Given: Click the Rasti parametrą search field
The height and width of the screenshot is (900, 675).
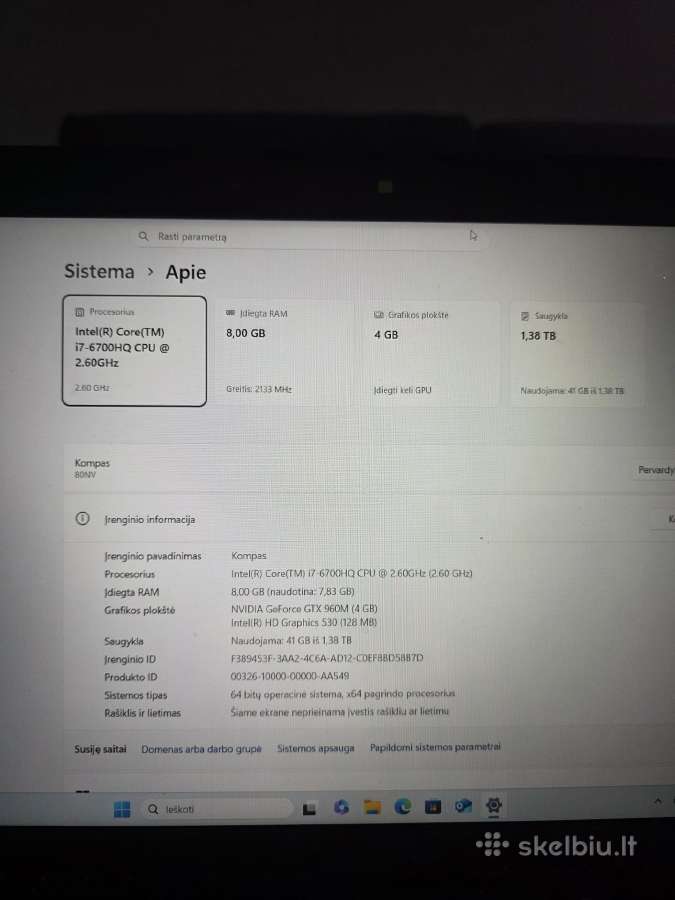Looking at the screenshot, I should pyautogui.click(x=313, y=236).
